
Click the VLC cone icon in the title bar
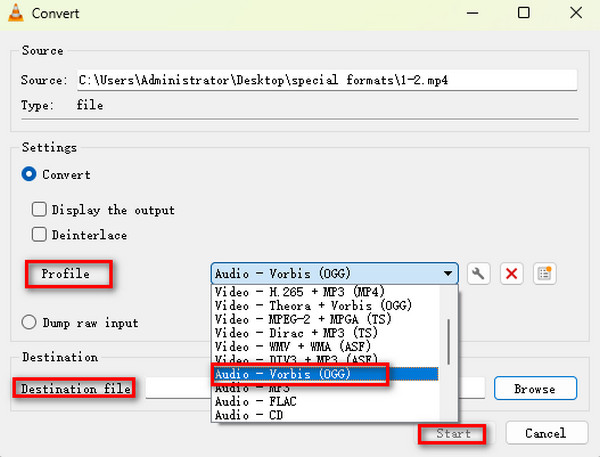coord(16,13)
